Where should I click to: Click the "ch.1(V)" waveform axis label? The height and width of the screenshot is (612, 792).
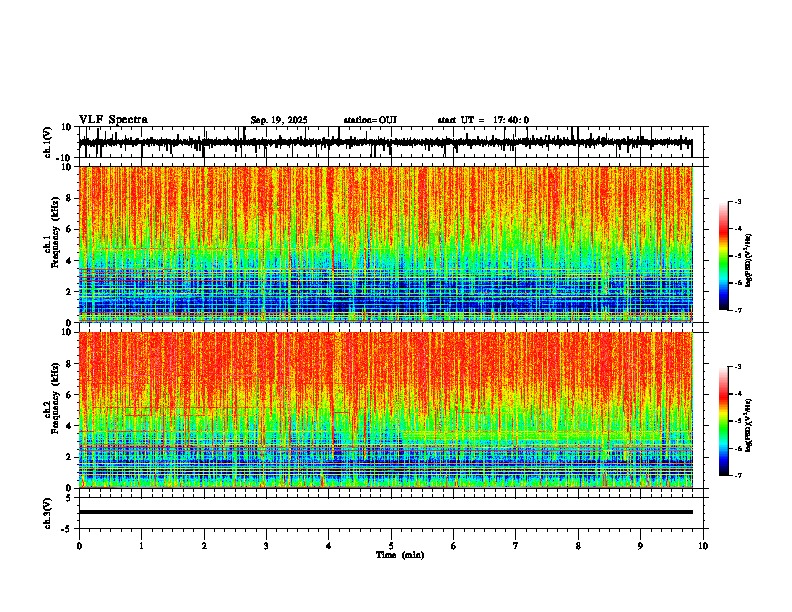click(48, 142)
